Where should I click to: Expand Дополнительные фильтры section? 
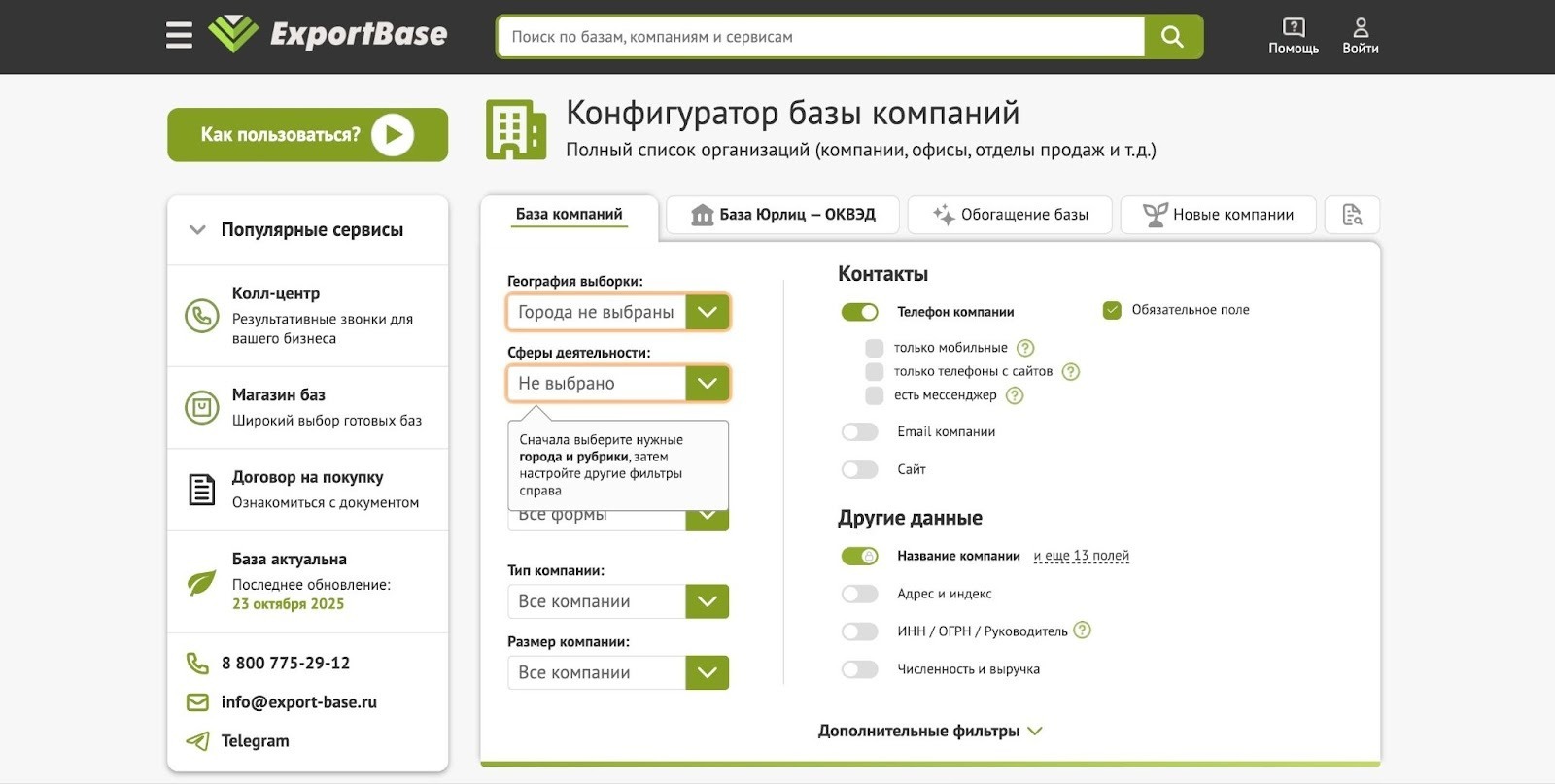tap(930, 732)
